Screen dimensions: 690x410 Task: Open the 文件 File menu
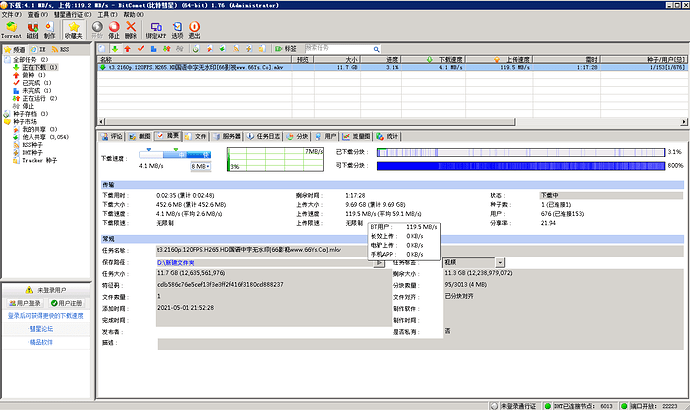tap(11, 15)
